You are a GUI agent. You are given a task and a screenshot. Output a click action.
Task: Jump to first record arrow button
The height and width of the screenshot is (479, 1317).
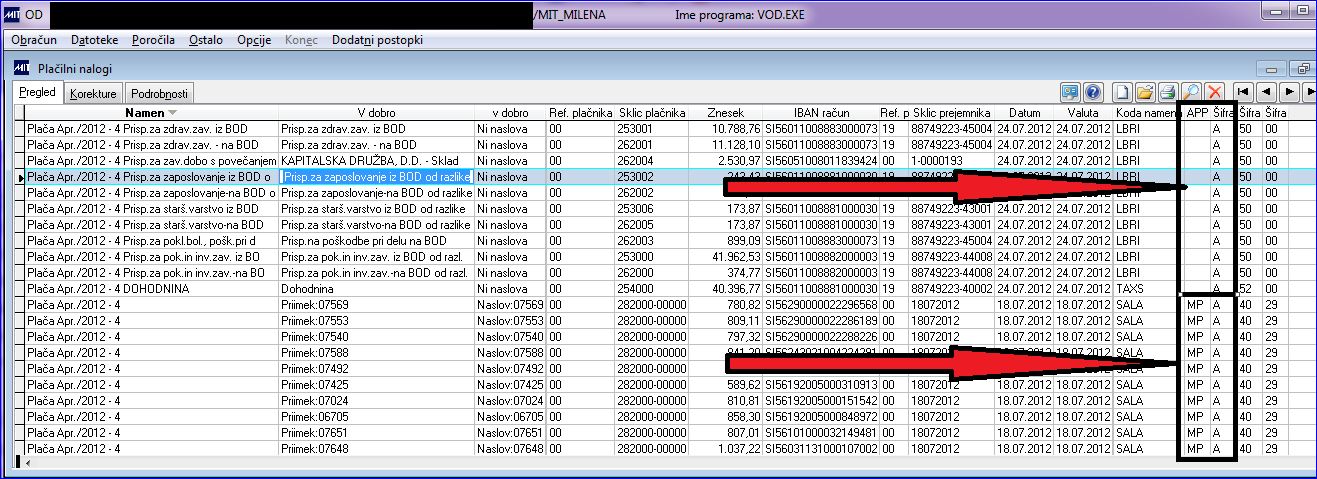[x=1243, y=92]
